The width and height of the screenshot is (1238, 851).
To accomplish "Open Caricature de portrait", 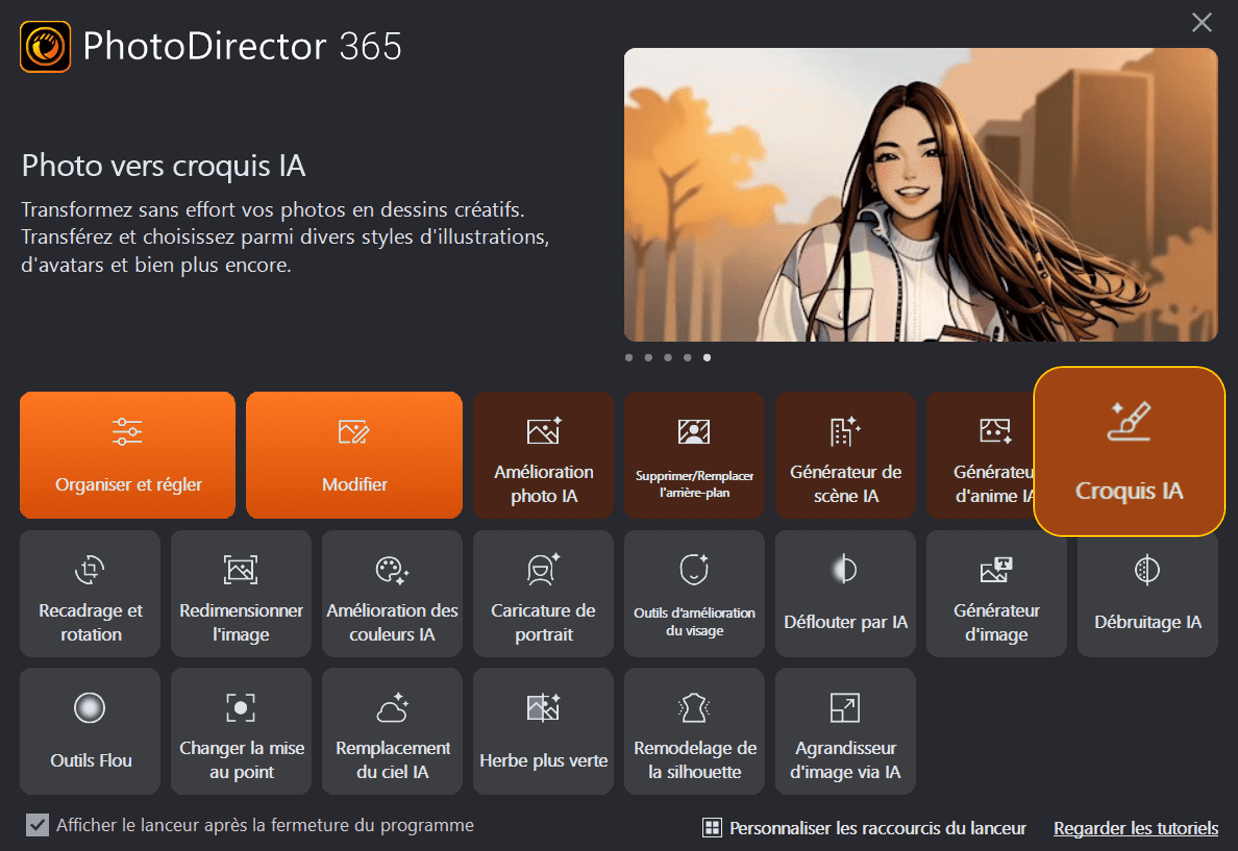I will pos(543,593).
